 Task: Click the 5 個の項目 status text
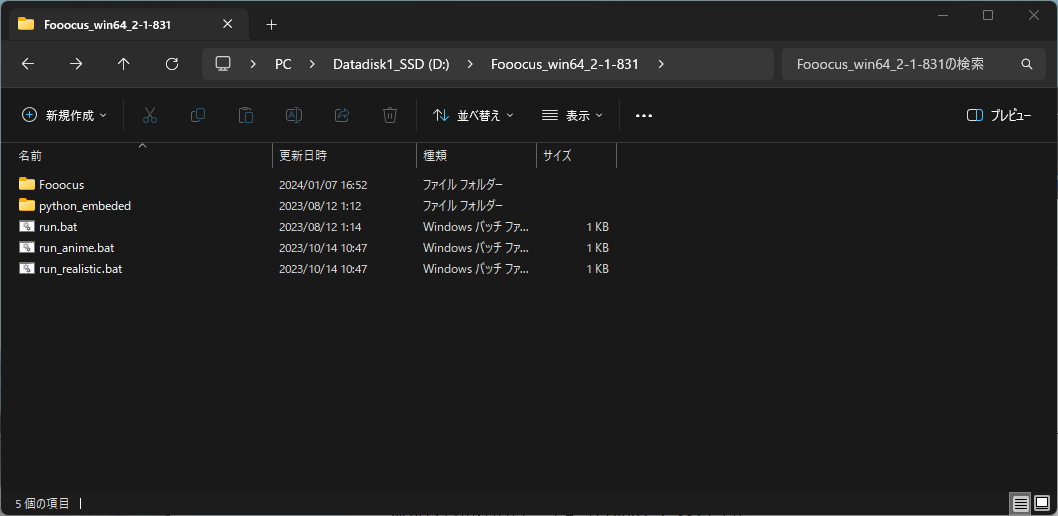tap(42, 503)
